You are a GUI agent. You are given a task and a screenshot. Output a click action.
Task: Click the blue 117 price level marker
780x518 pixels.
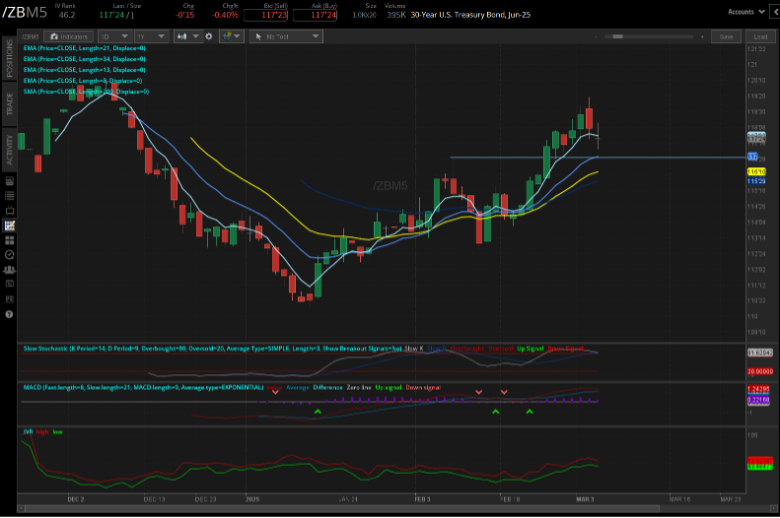[753, 157]
